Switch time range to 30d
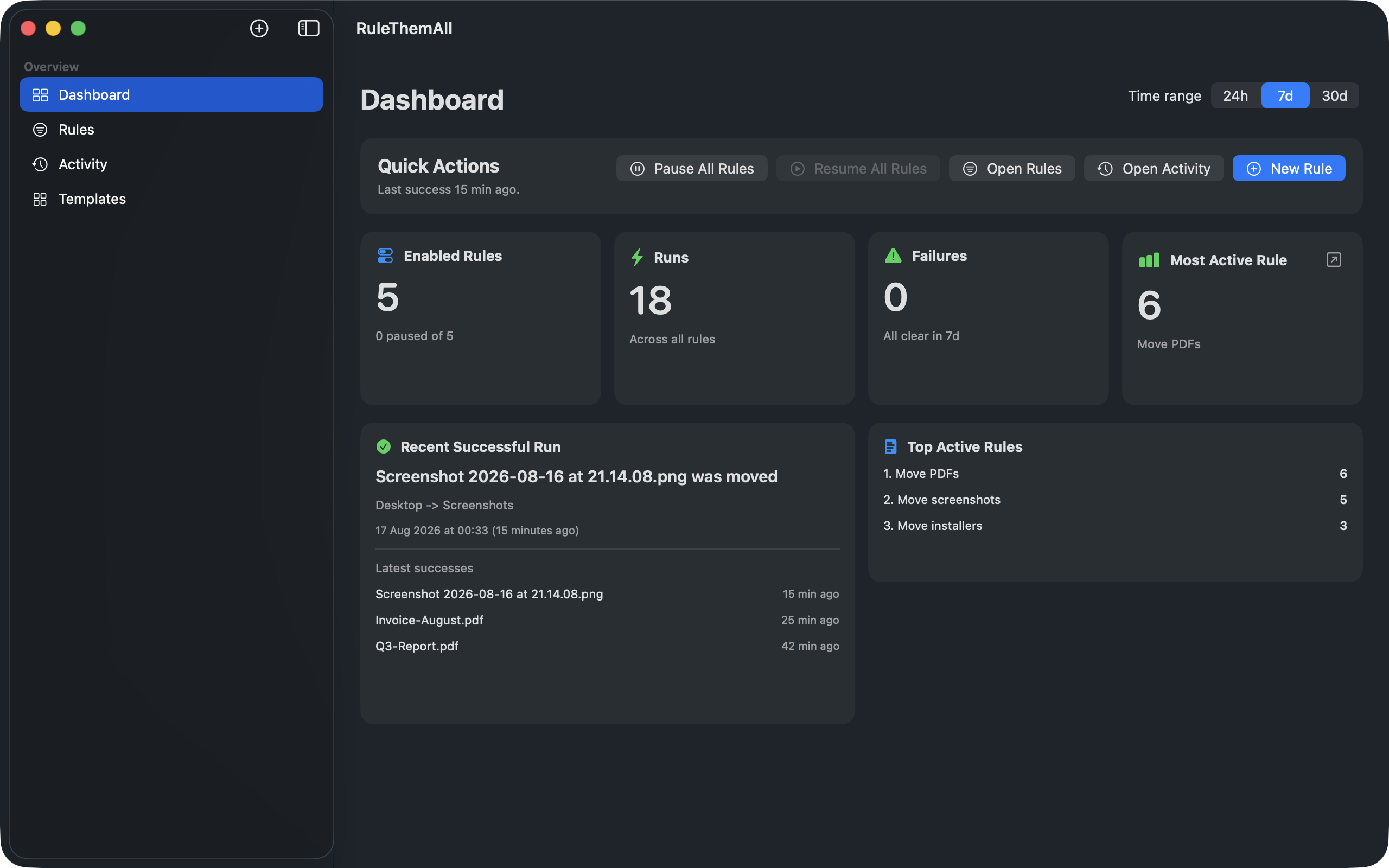Viewport: 1389px width, 868px height. (1334, 96)
